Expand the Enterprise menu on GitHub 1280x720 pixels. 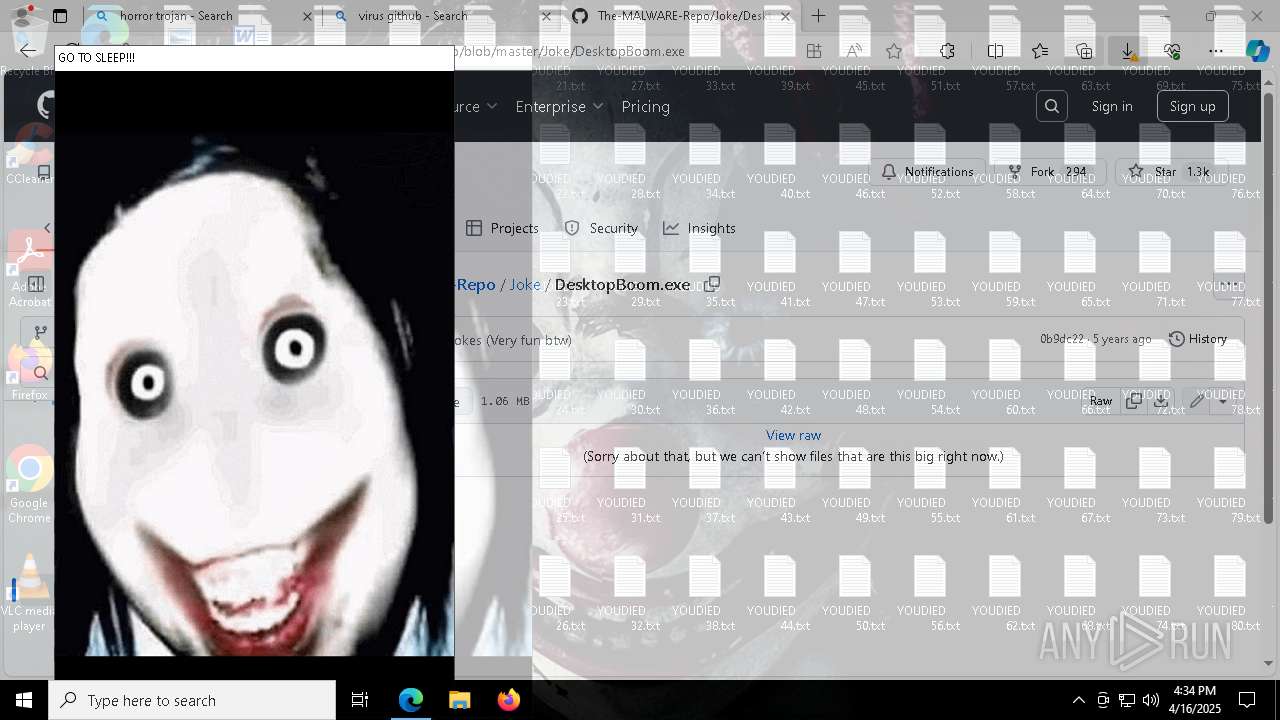(x=559, y=106)
